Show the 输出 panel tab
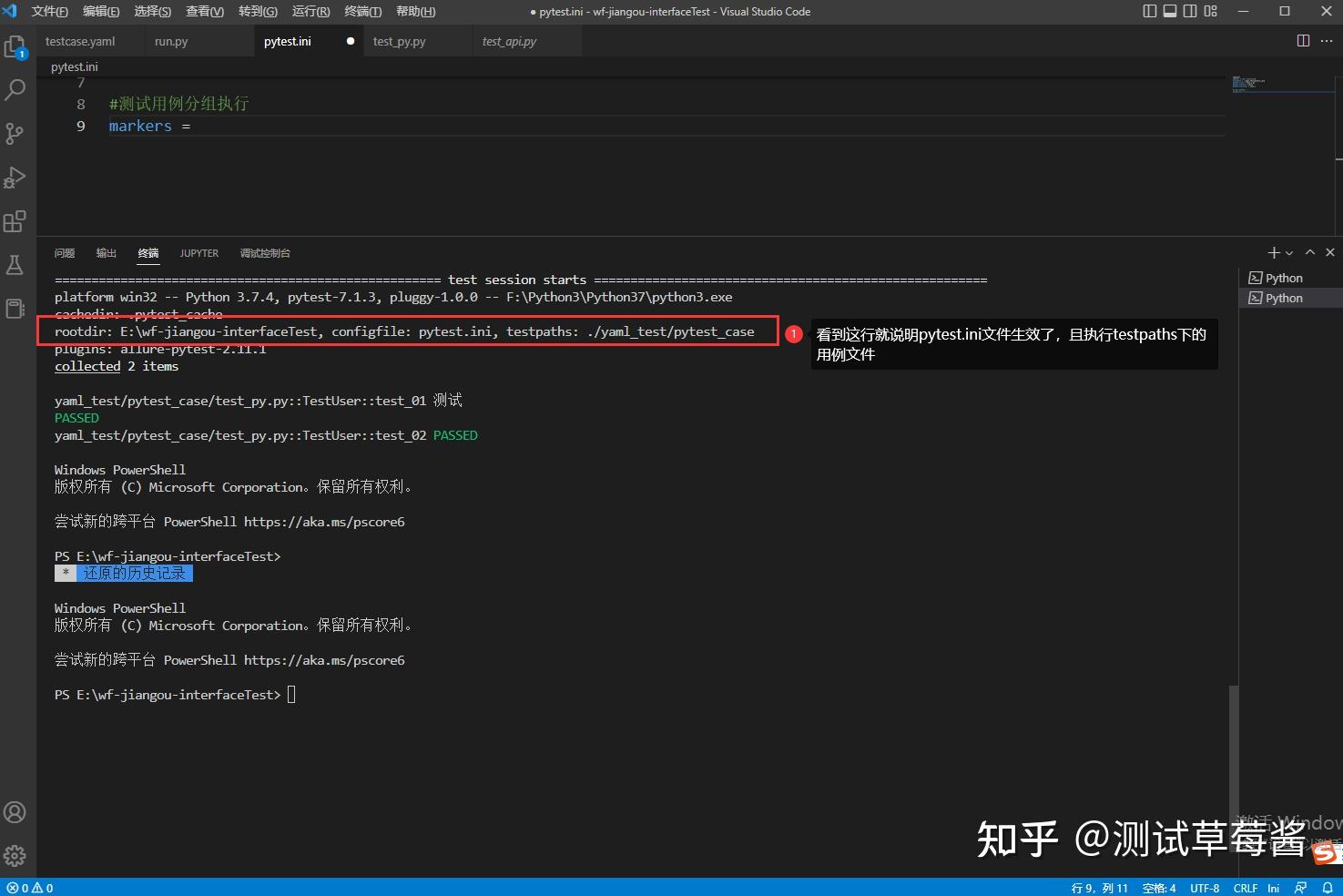 pos(107,253)
